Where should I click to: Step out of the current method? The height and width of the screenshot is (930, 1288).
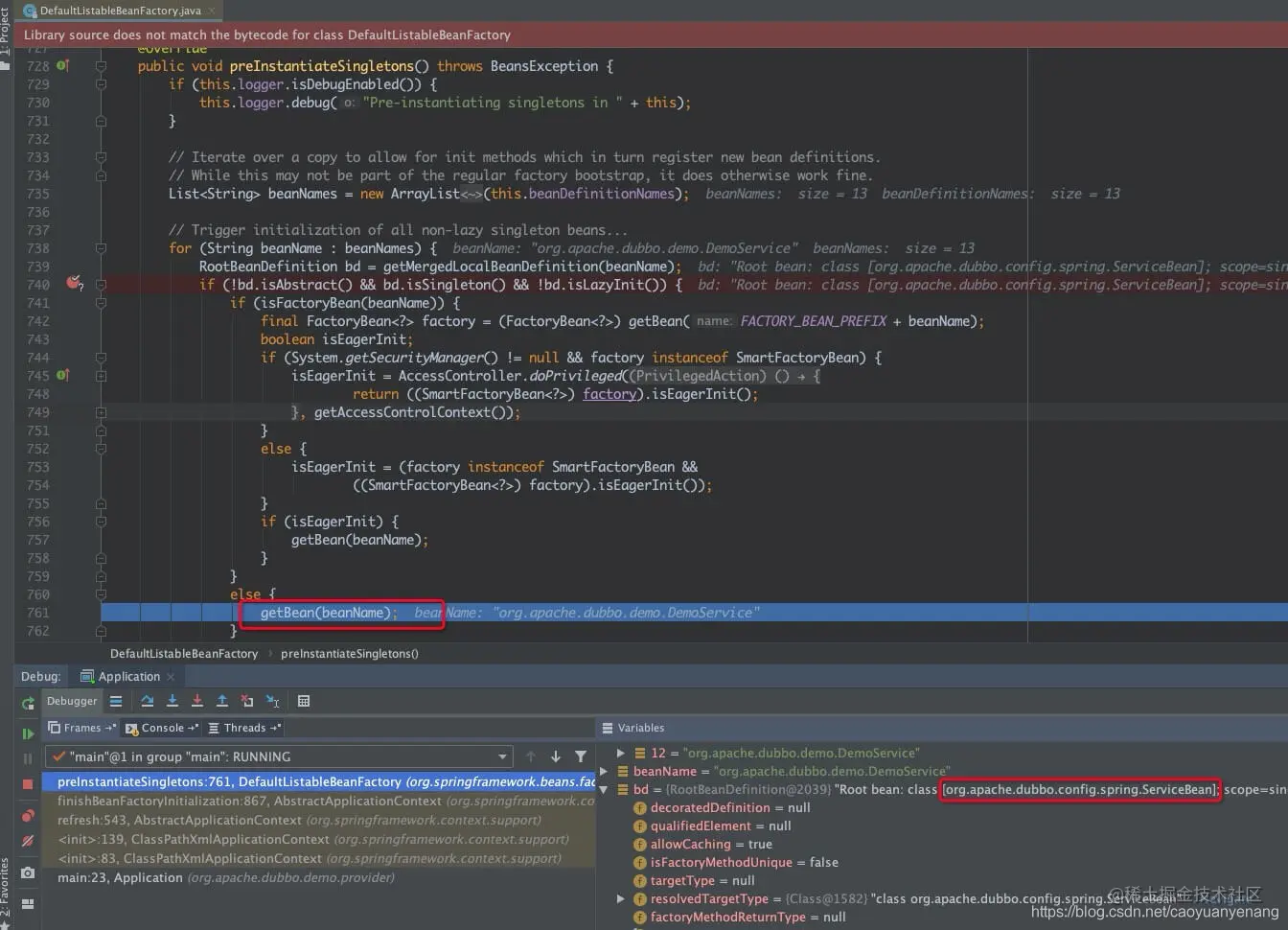[222, 701]
